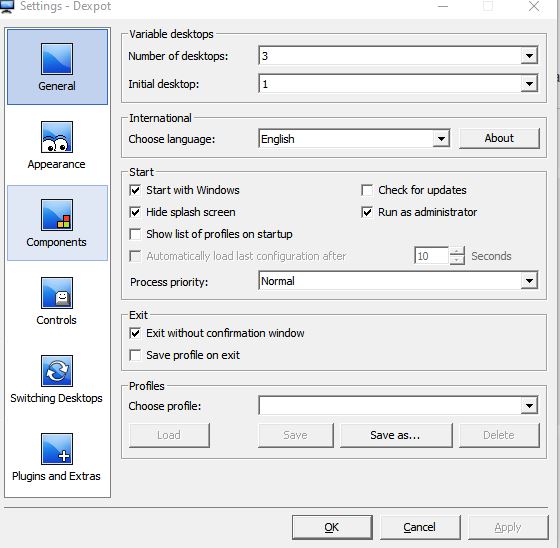Click the seconds value field showing 10
This screenshot has height=548, width=560.
pos(431,256)
